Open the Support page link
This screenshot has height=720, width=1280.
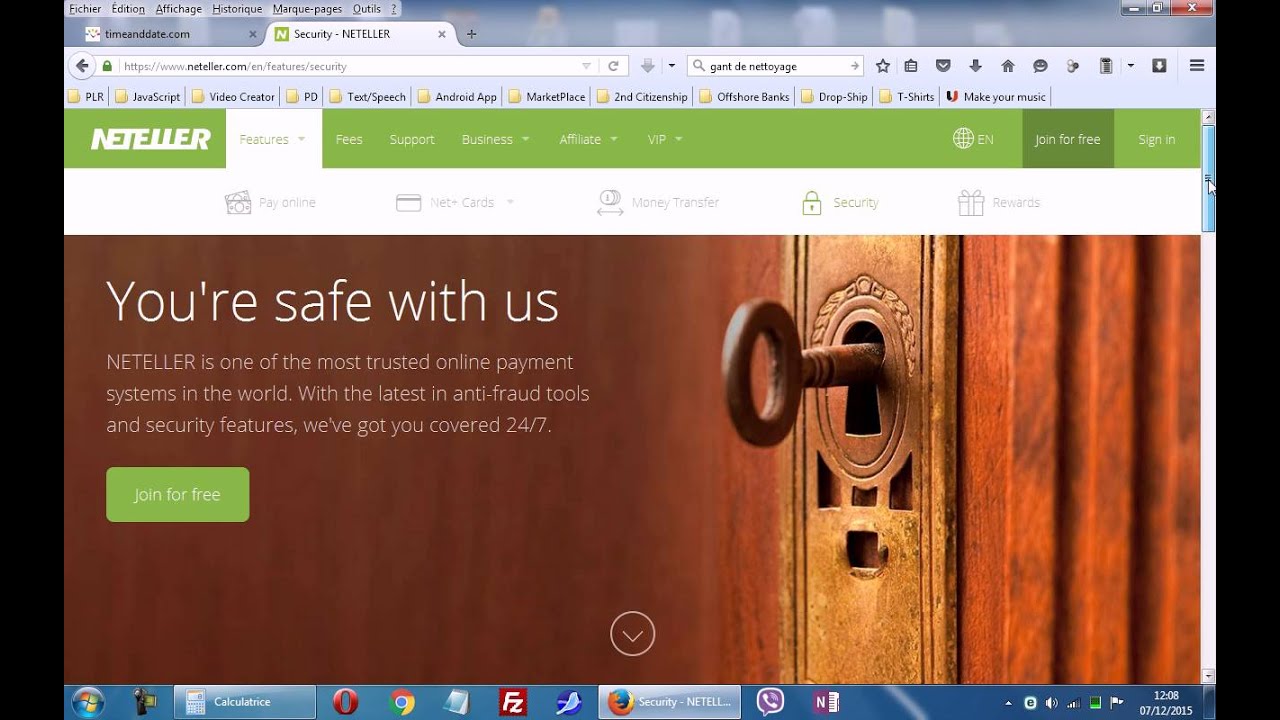coord(412,139)
